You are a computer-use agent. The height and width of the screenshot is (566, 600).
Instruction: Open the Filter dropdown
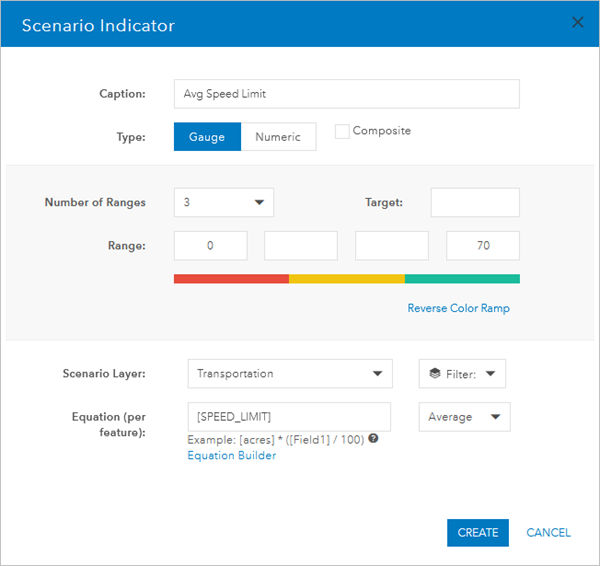[x=462, y=374]
